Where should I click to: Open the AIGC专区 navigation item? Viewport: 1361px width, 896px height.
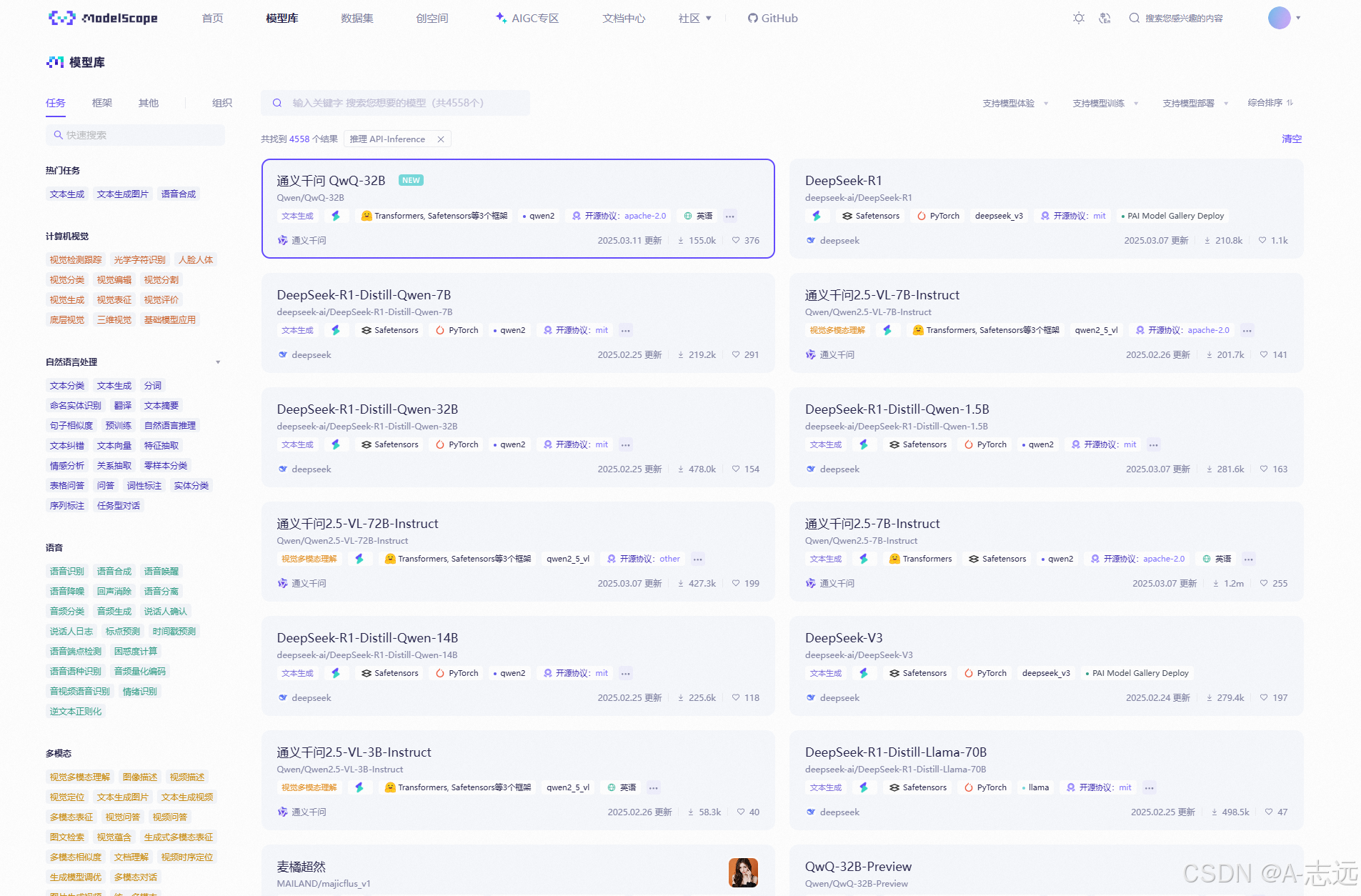pos(527,18)
